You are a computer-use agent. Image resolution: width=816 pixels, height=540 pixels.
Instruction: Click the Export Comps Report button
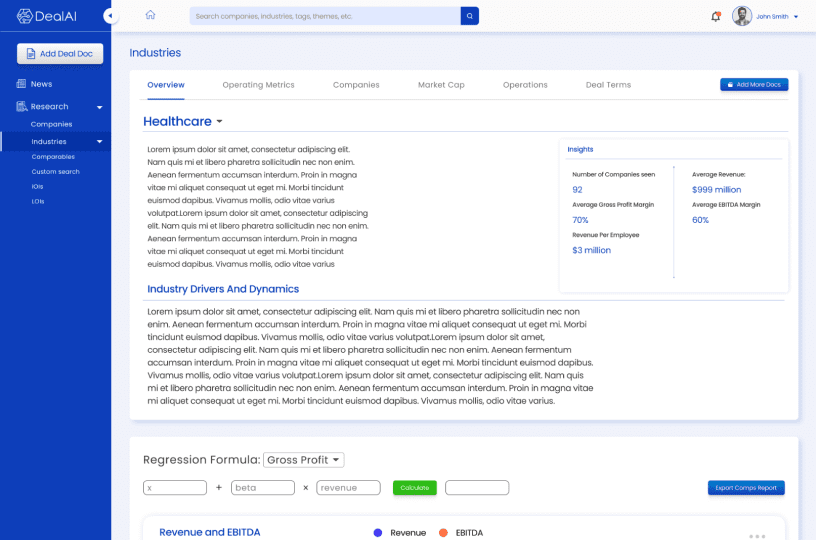(x=746, y=488)
